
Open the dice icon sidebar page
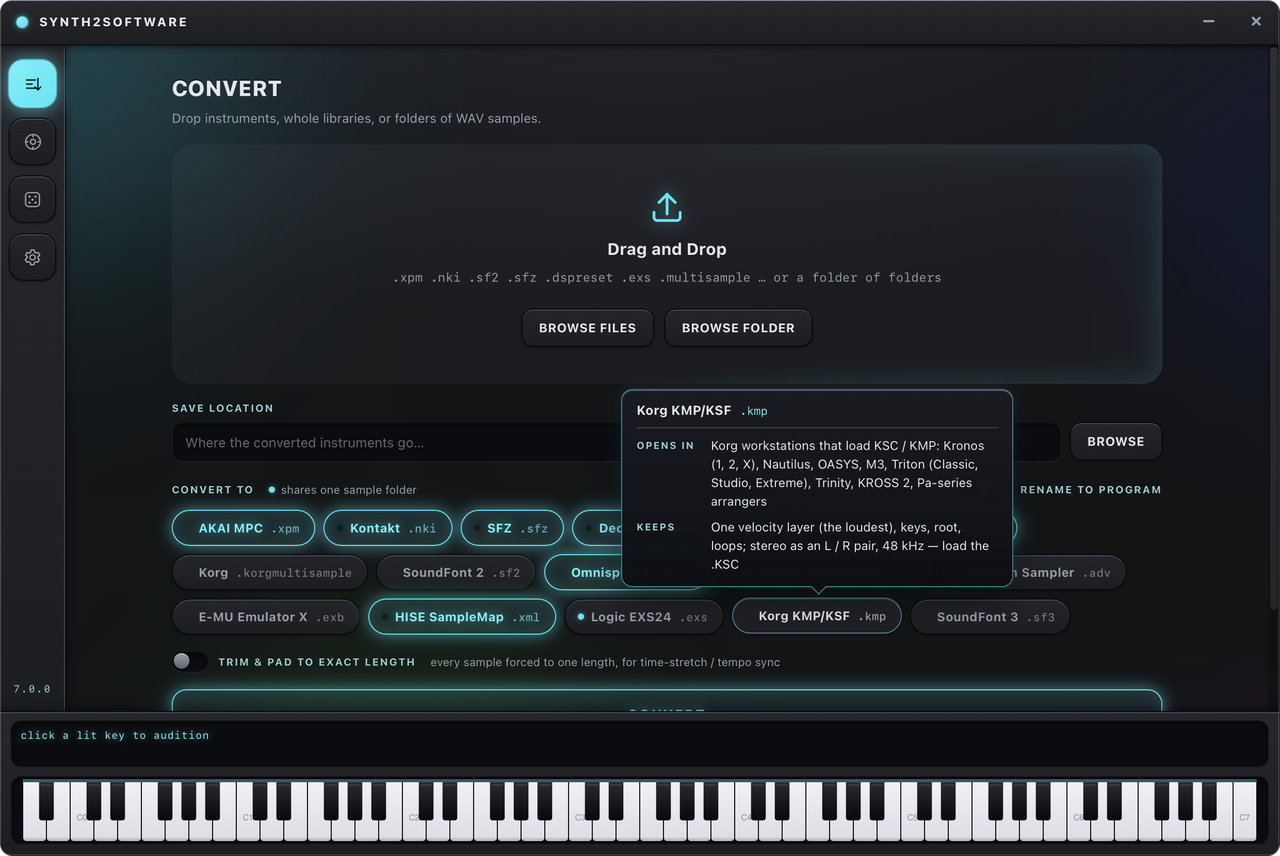[33, 200]
